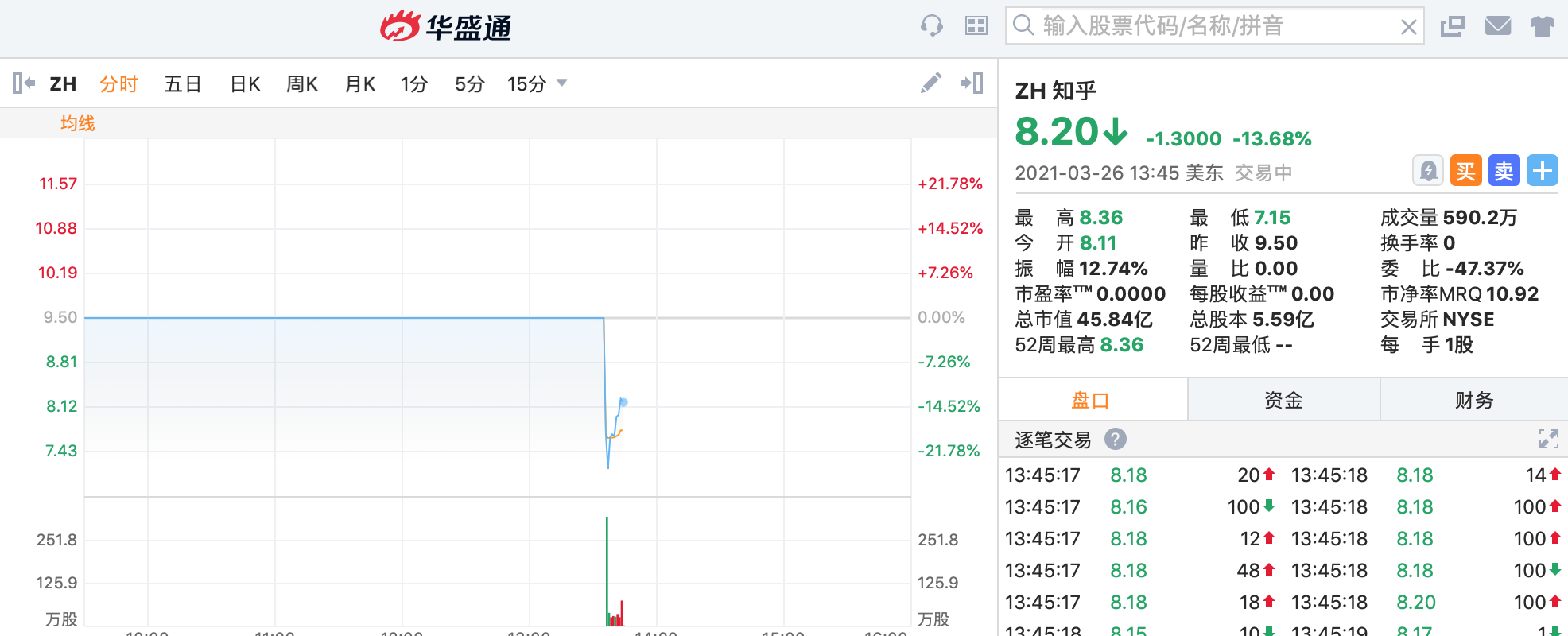Click the orange 买 buy button
This screenshot has height=636, width=1568.
coord(1465,171)
